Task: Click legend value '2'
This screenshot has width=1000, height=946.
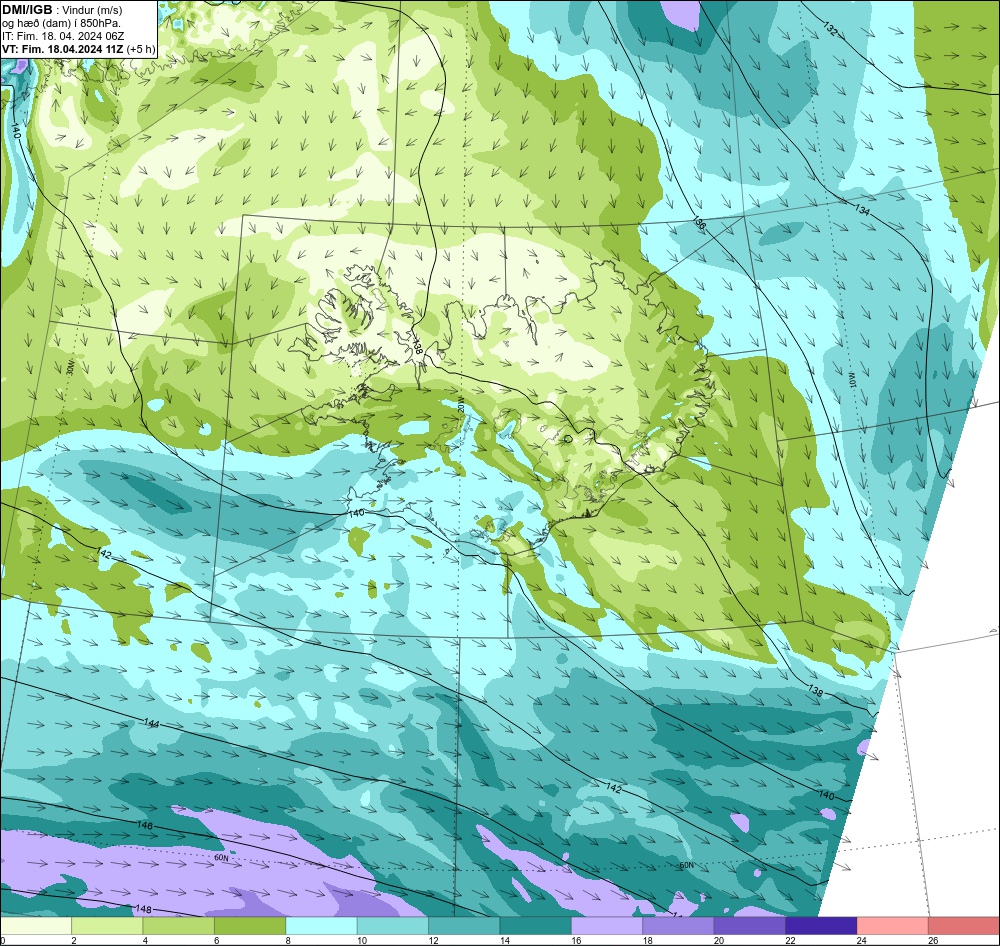Action: click(x=74, y=940)
